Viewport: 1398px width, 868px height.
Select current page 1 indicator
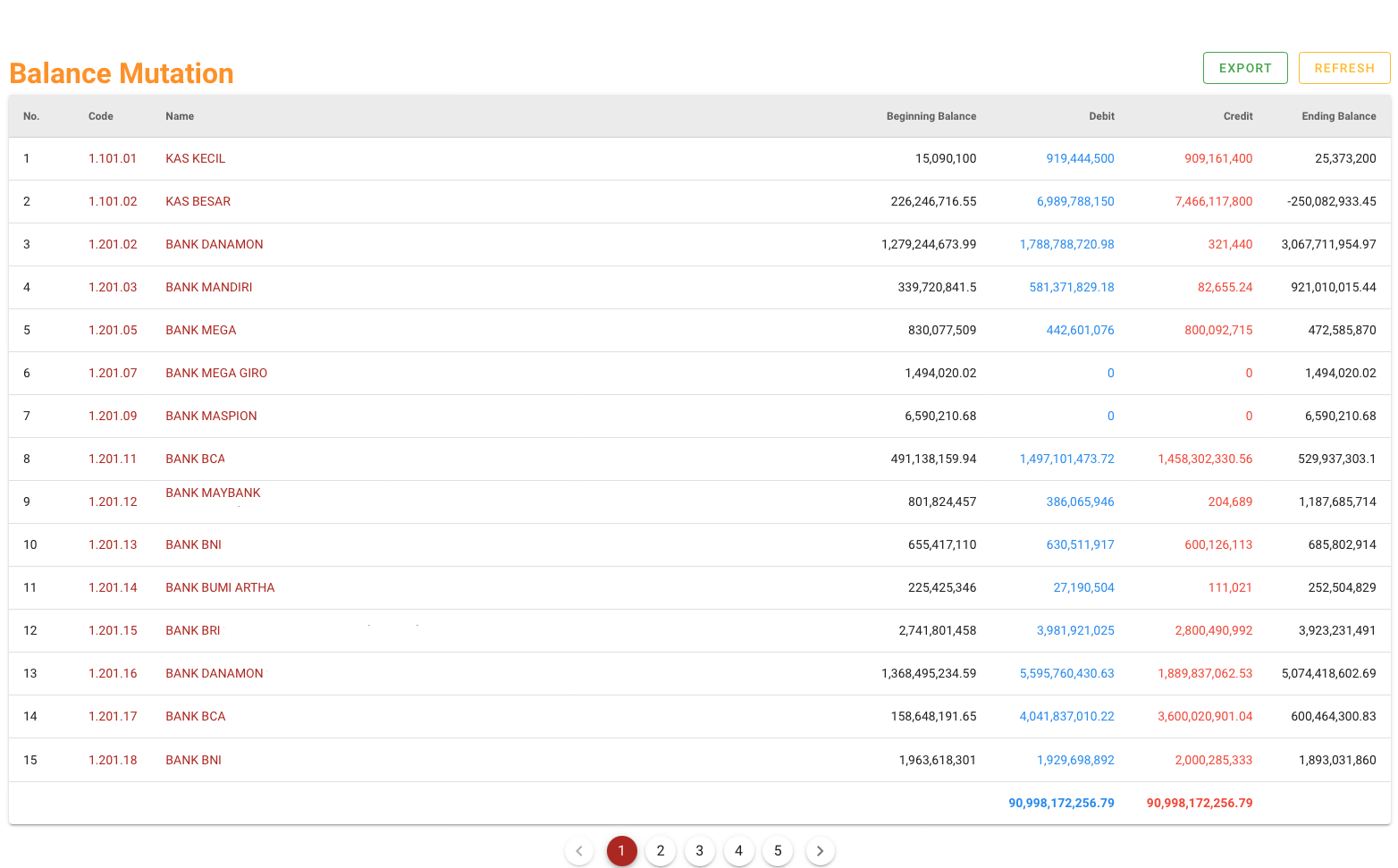click(621, 851)
